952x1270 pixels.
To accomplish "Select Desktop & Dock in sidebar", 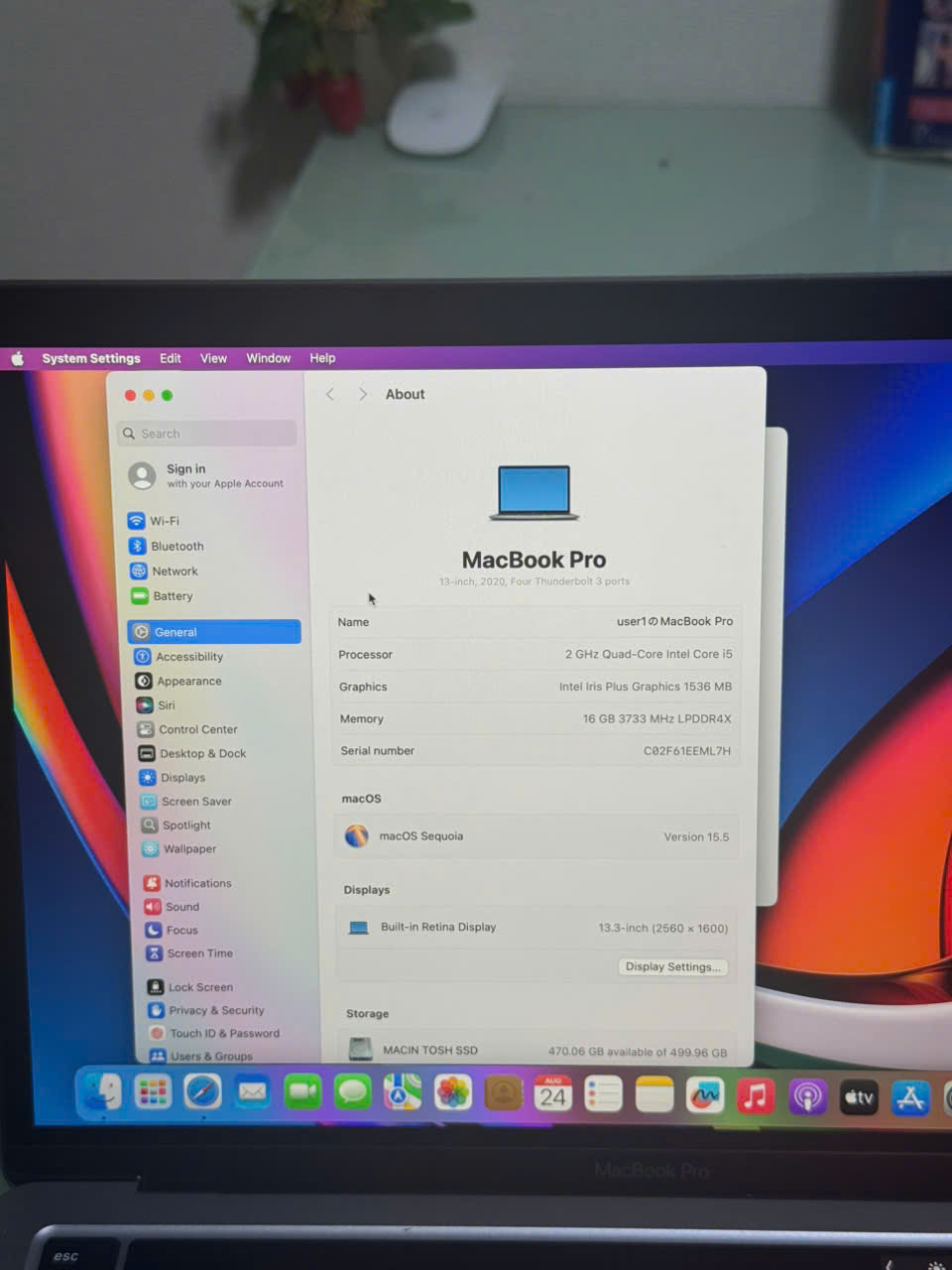I will 192,753.
